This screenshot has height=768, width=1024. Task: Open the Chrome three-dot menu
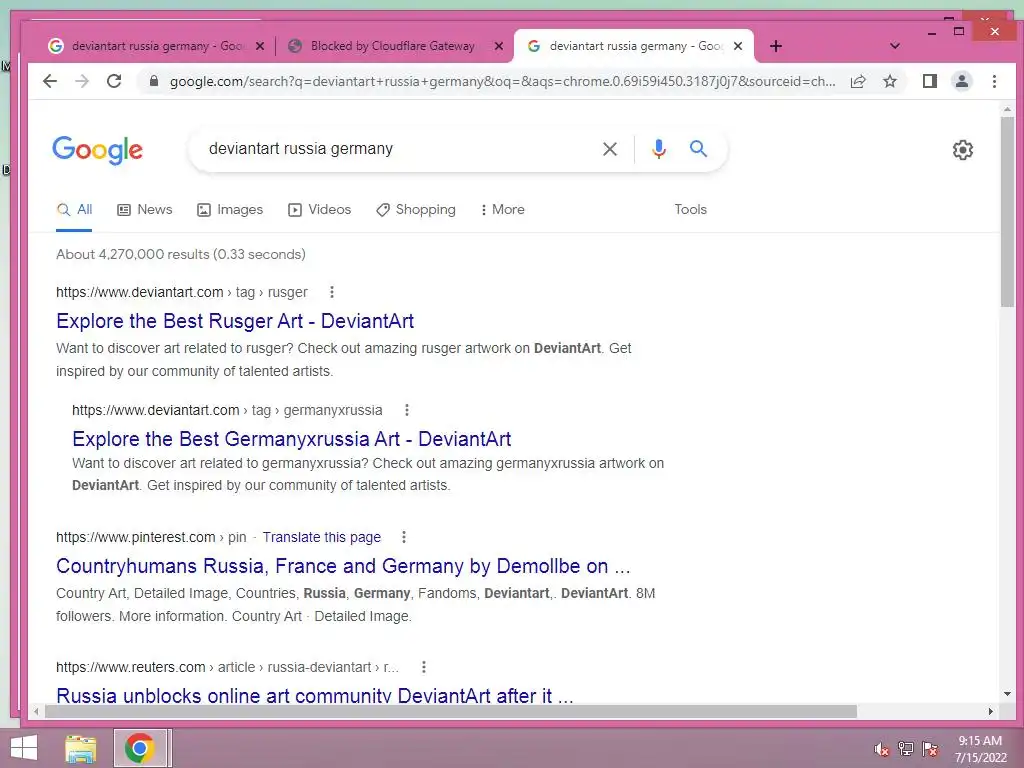coord(994,81)
